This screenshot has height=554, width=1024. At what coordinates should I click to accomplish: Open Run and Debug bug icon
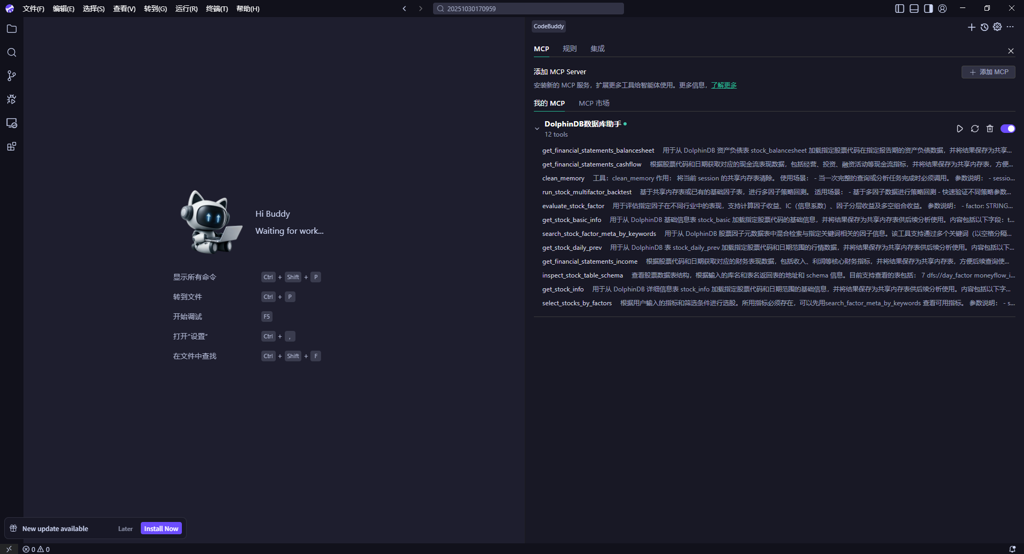12,99
